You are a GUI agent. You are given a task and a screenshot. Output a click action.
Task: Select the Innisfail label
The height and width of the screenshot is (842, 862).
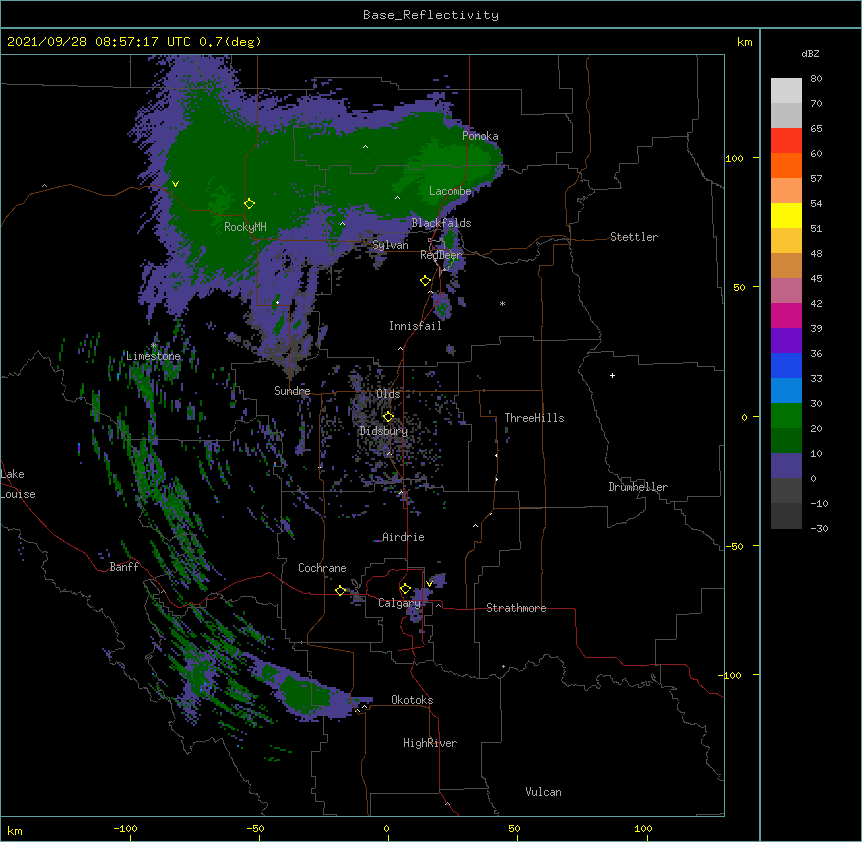pyautogui.click(x=415, y=326)
